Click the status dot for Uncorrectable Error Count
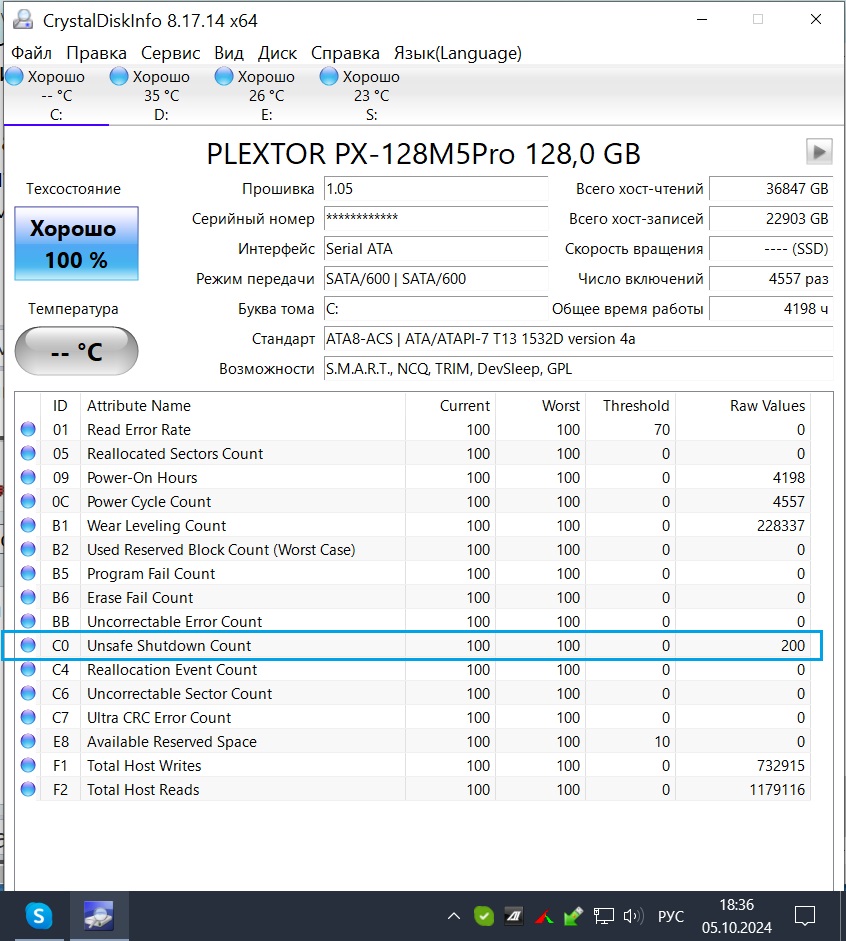The image size is (846, 941). 28,621
